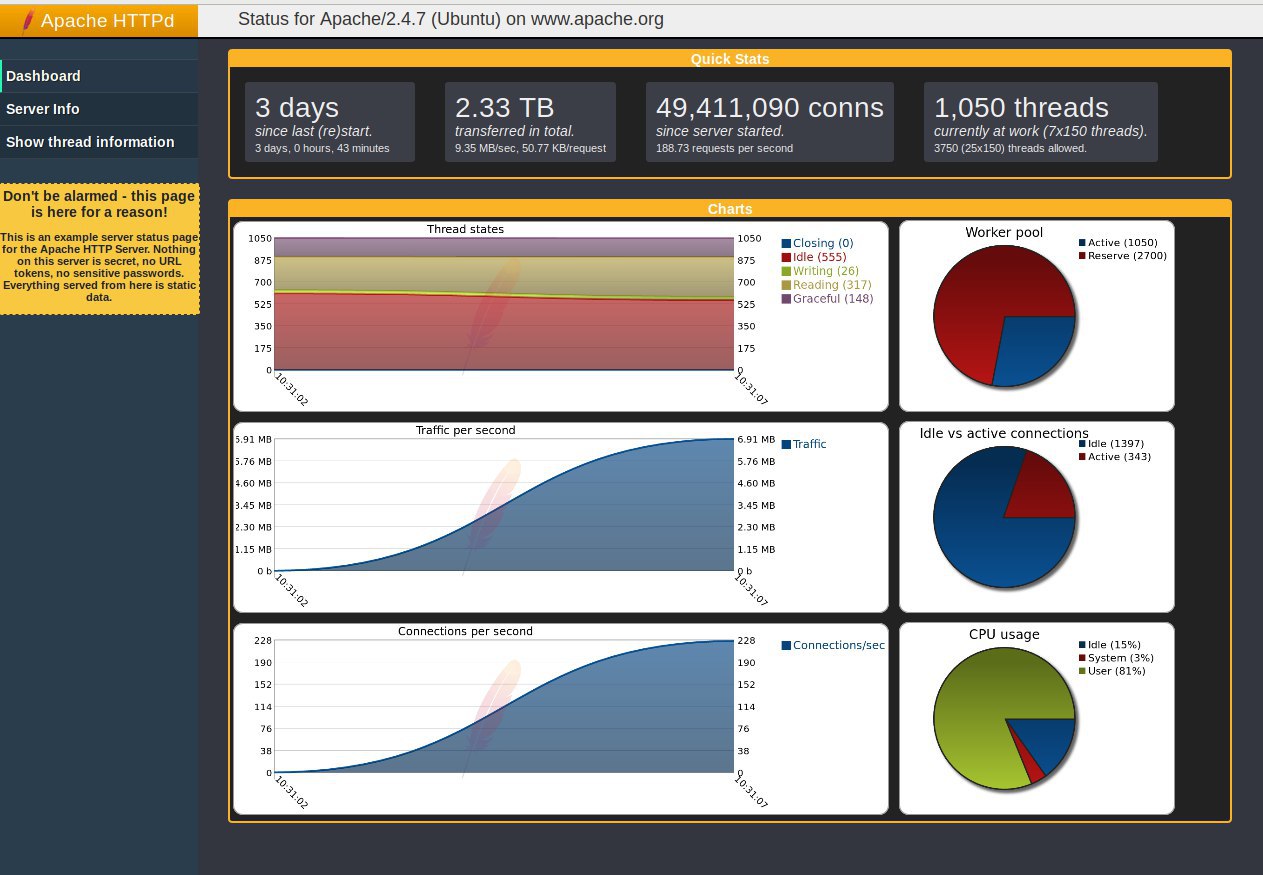Click the "3 days, 0 hours, 43 minutes" text

[x=322, y=148]
